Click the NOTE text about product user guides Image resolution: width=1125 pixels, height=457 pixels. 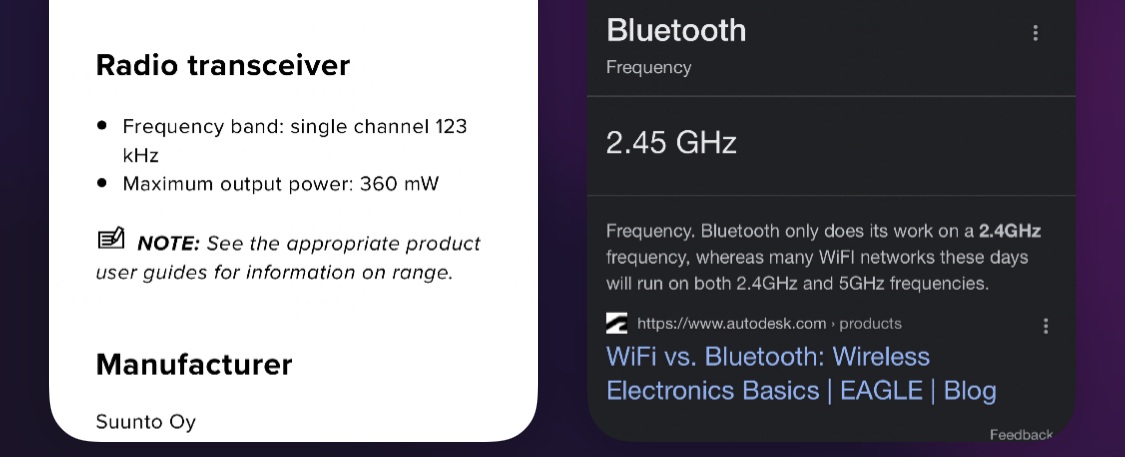pyautogui.click(x=288, y=258)
